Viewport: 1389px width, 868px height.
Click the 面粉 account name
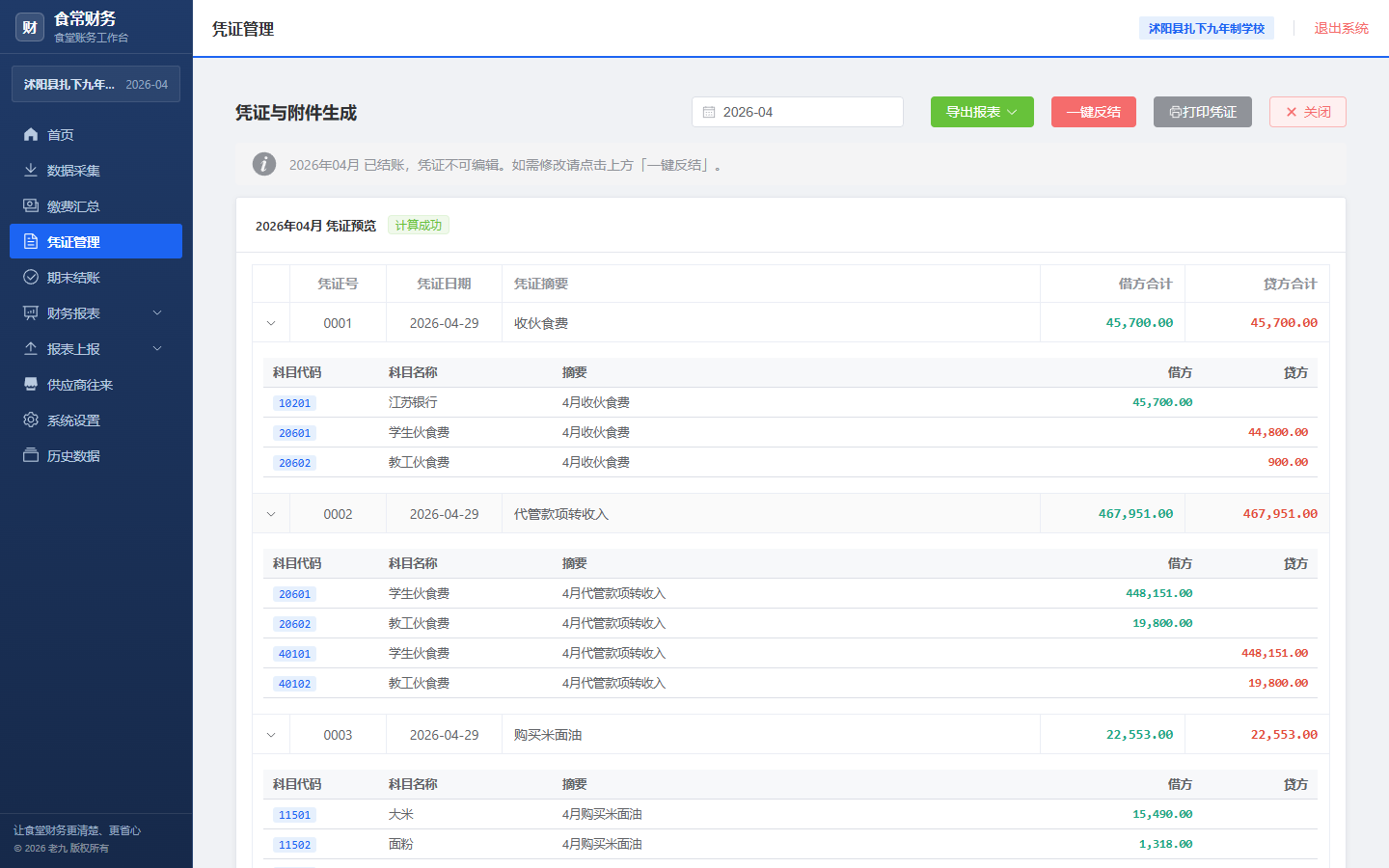coord(401,844)
